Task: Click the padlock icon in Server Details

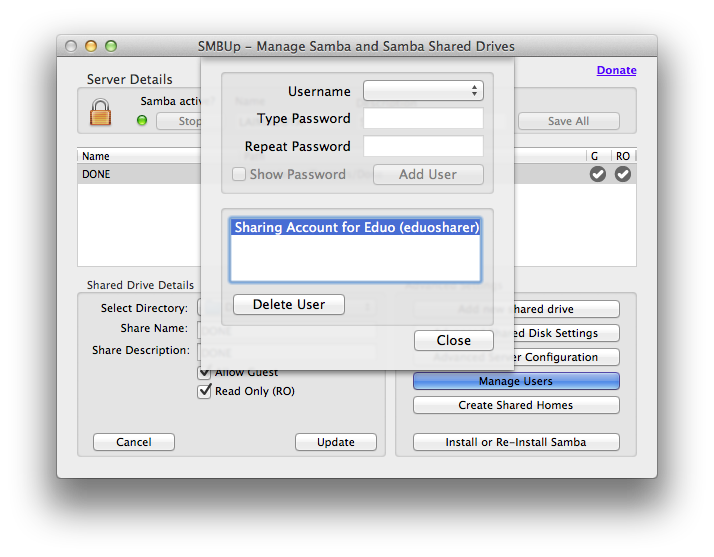Action: (x=100, y=112)
